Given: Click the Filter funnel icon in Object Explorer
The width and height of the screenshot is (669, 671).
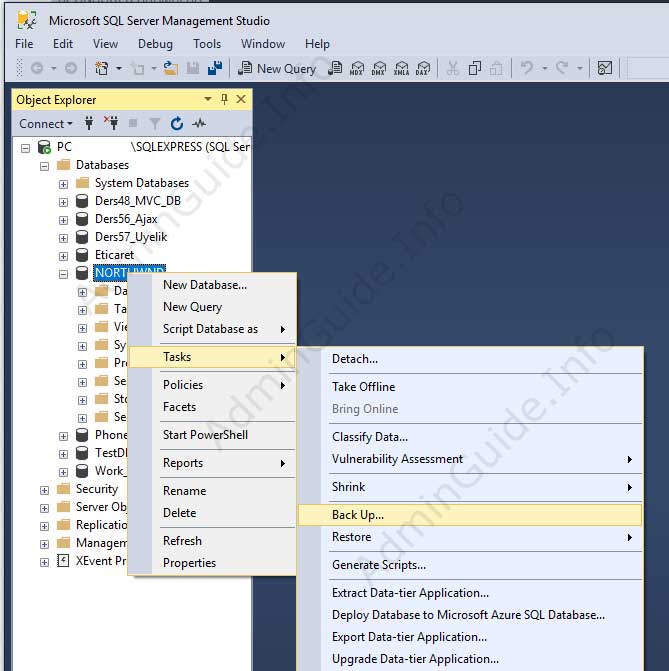Looking at the screenshot, I should click(155, 124).
